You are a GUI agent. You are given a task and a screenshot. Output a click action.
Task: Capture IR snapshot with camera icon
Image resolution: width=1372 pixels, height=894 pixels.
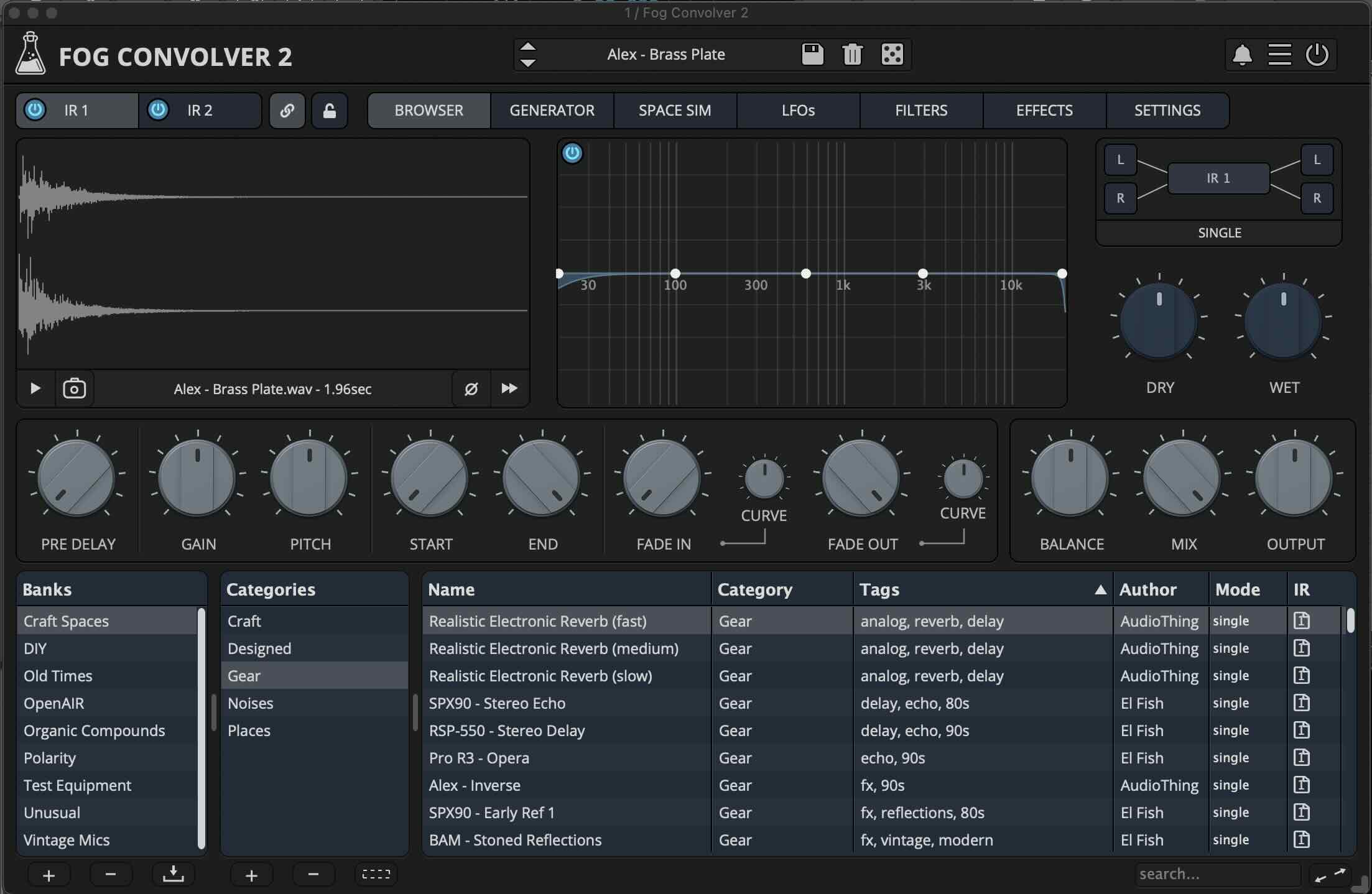click(75, 389)
